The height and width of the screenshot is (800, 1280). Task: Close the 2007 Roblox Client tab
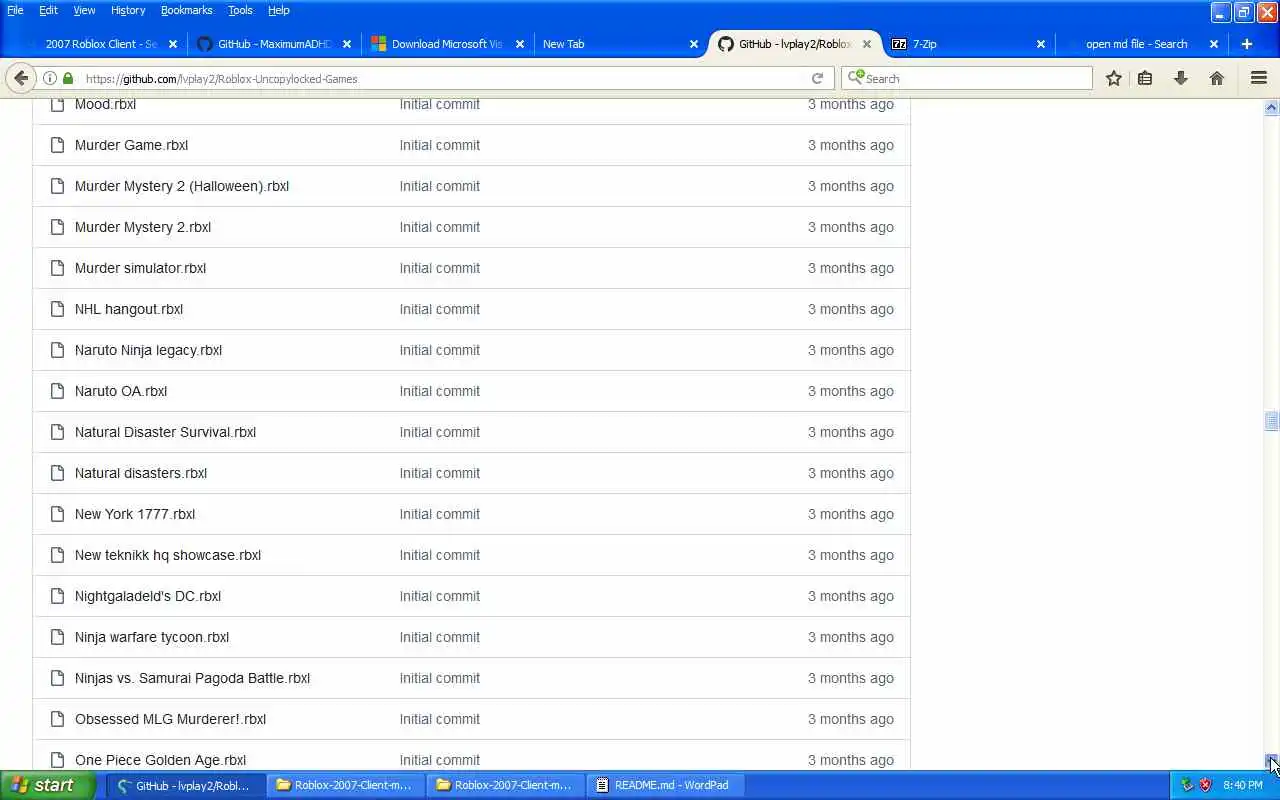(173, 44)
